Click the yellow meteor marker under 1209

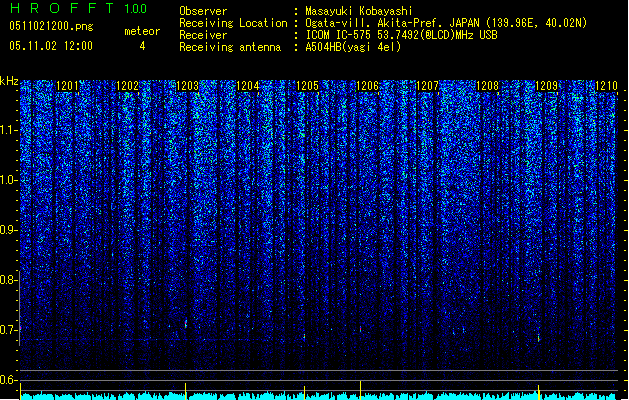tap(539, 392)
